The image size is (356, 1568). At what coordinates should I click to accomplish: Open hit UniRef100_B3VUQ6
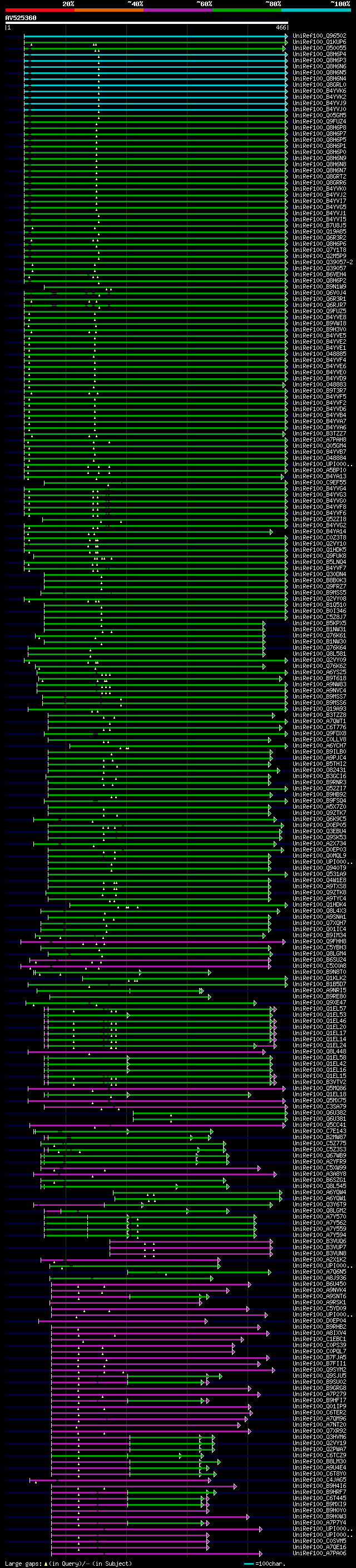pyautogui.click(x=319, y=1241)
